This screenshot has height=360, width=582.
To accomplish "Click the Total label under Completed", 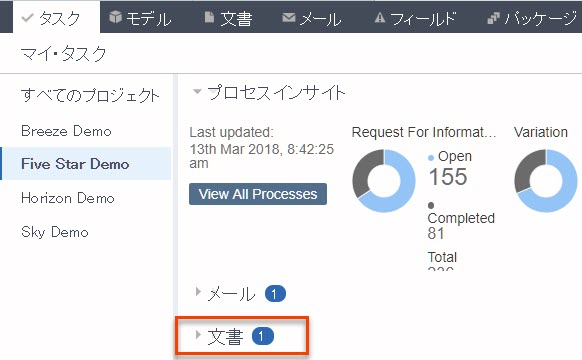I will tap(442, 257).
